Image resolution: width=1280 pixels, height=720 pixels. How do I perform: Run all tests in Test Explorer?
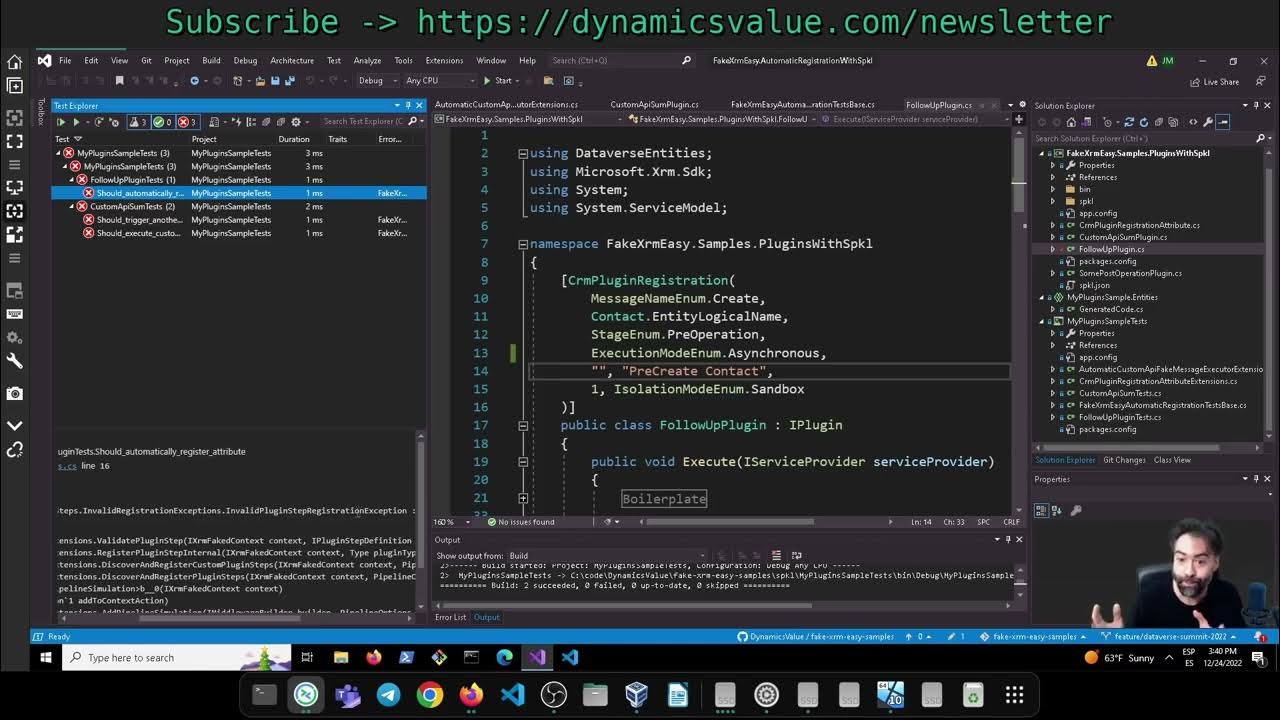(61, 122)
